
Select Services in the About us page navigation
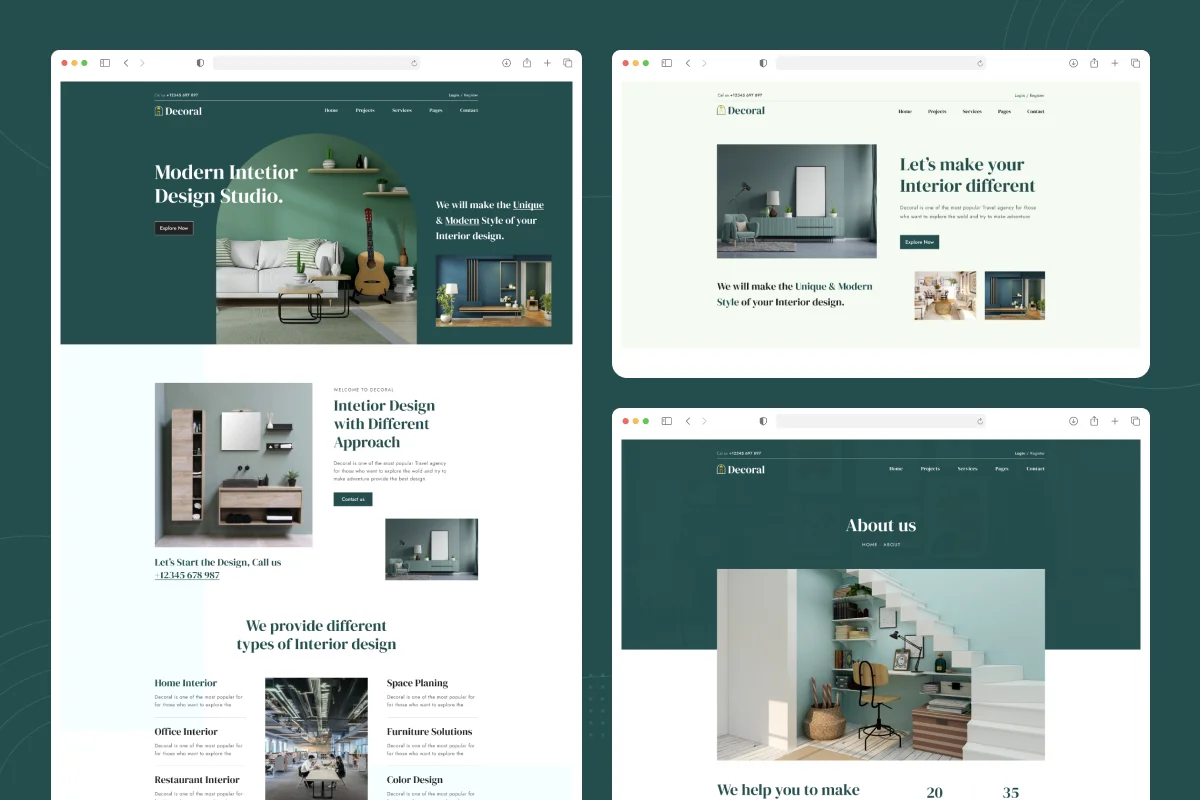(x=967, y=469)
